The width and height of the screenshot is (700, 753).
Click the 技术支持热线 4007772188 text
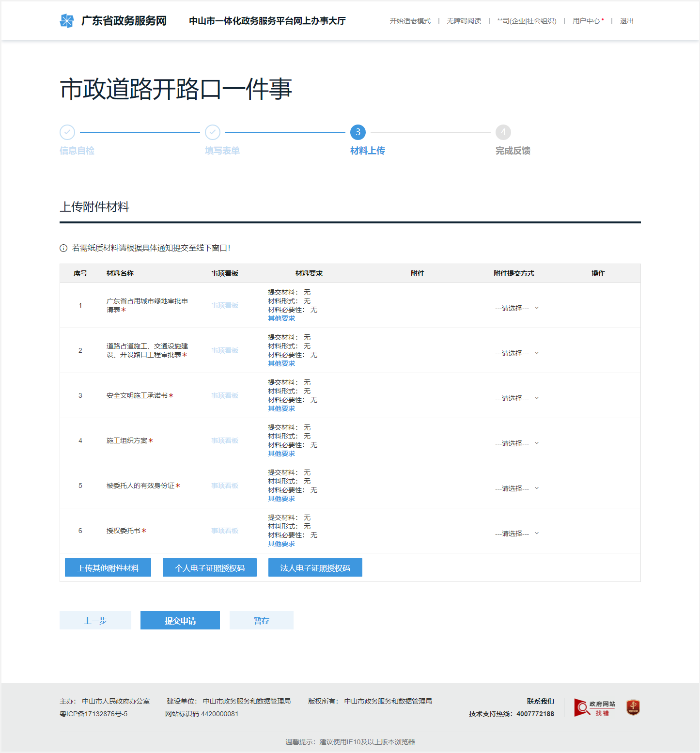point(512,714)
